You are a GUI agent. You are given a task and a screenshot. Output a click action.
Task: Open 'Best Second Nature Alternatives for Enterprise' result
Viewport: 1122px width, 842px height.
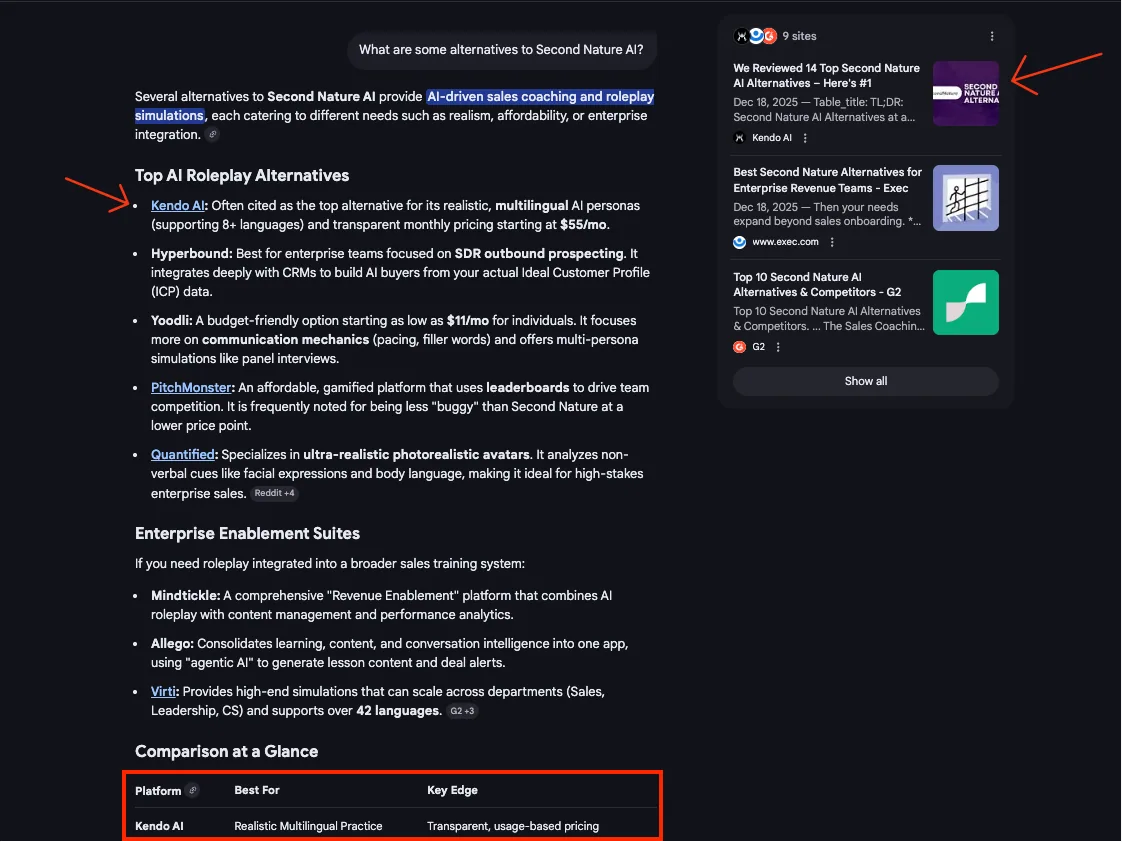click(x=827, y=180)
